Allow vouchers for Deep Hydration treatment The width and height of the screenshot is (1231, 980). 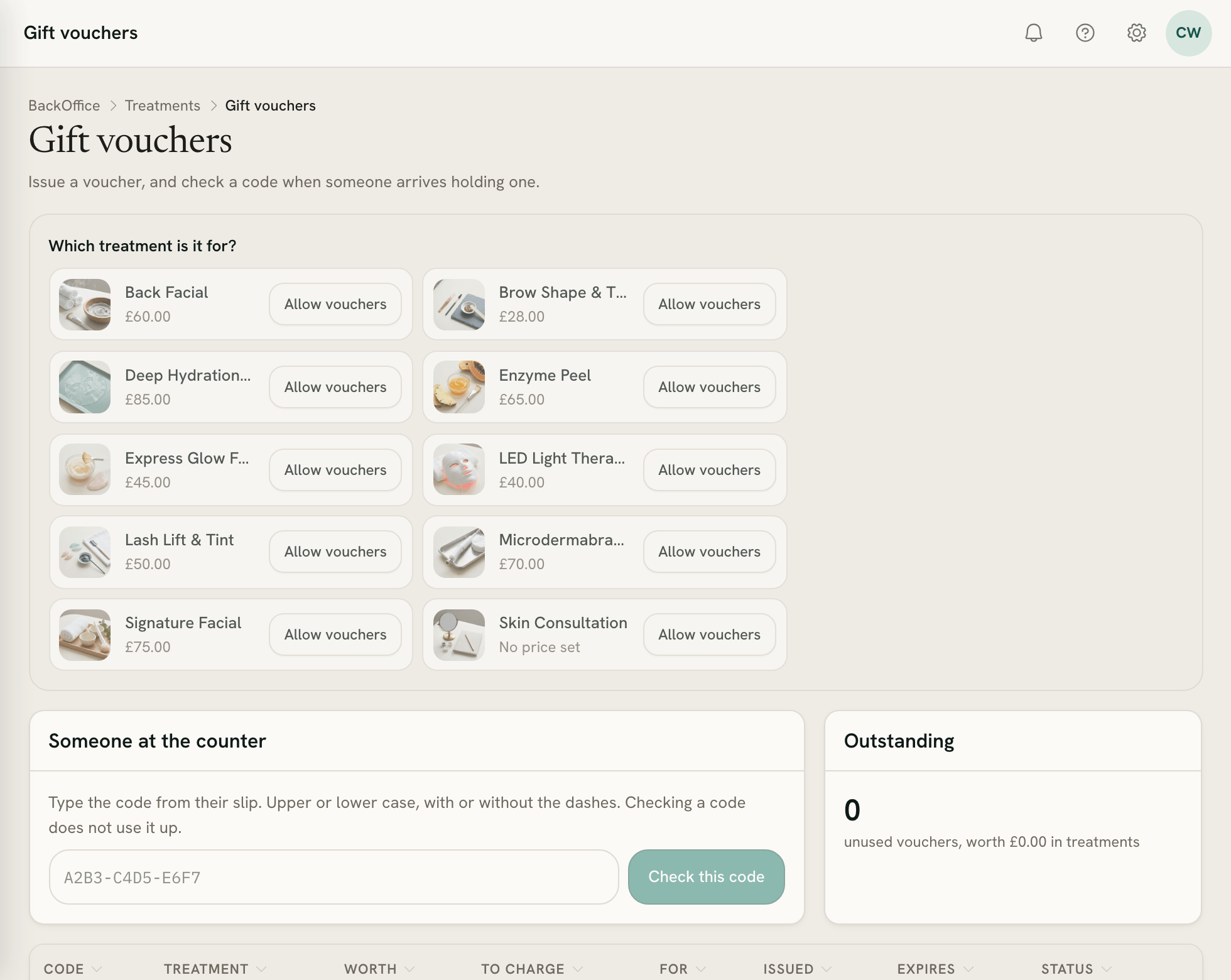point(335,387)
